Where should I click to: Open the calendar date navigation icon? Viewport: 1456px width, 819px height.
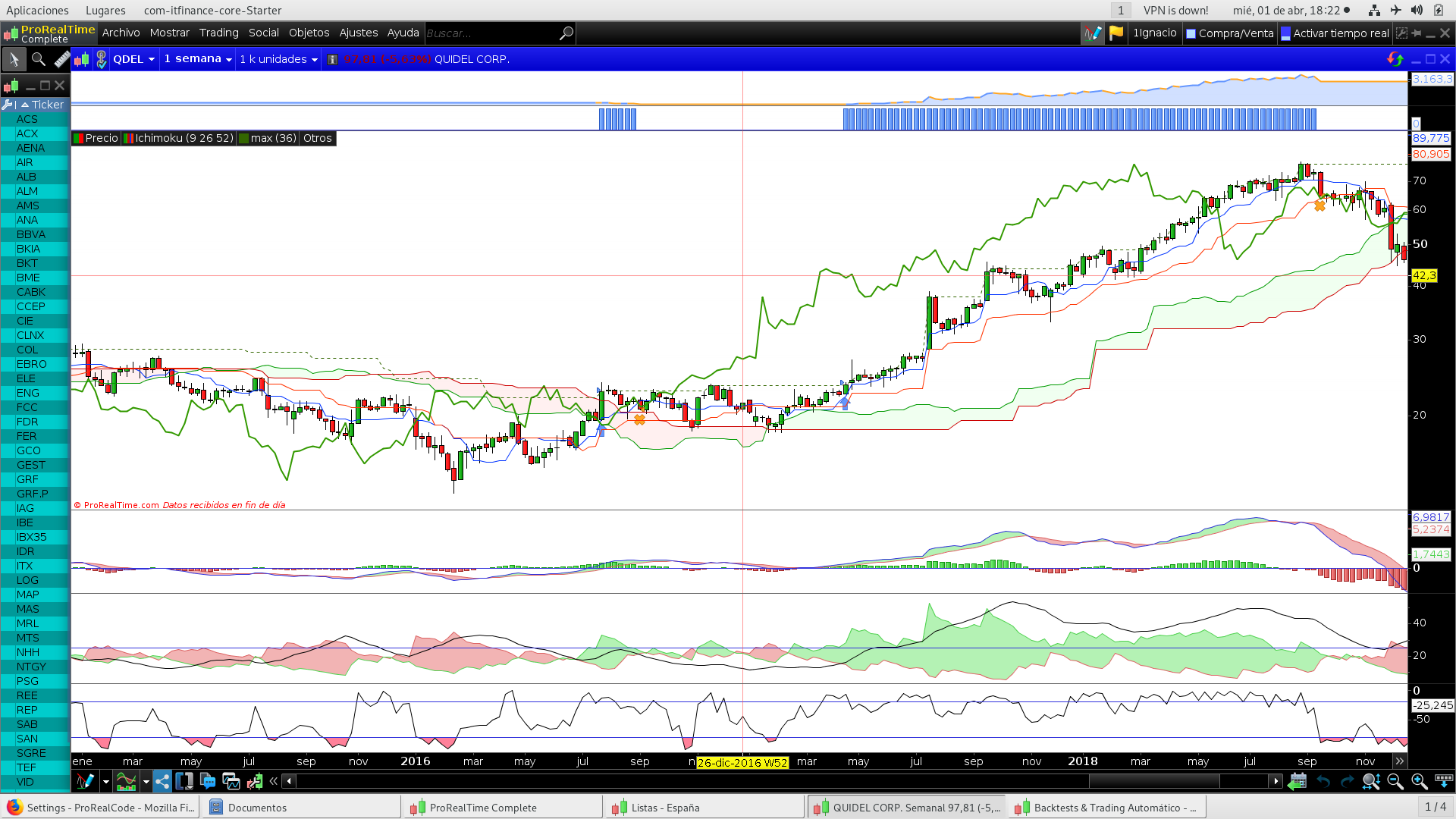click(1298, 781)
